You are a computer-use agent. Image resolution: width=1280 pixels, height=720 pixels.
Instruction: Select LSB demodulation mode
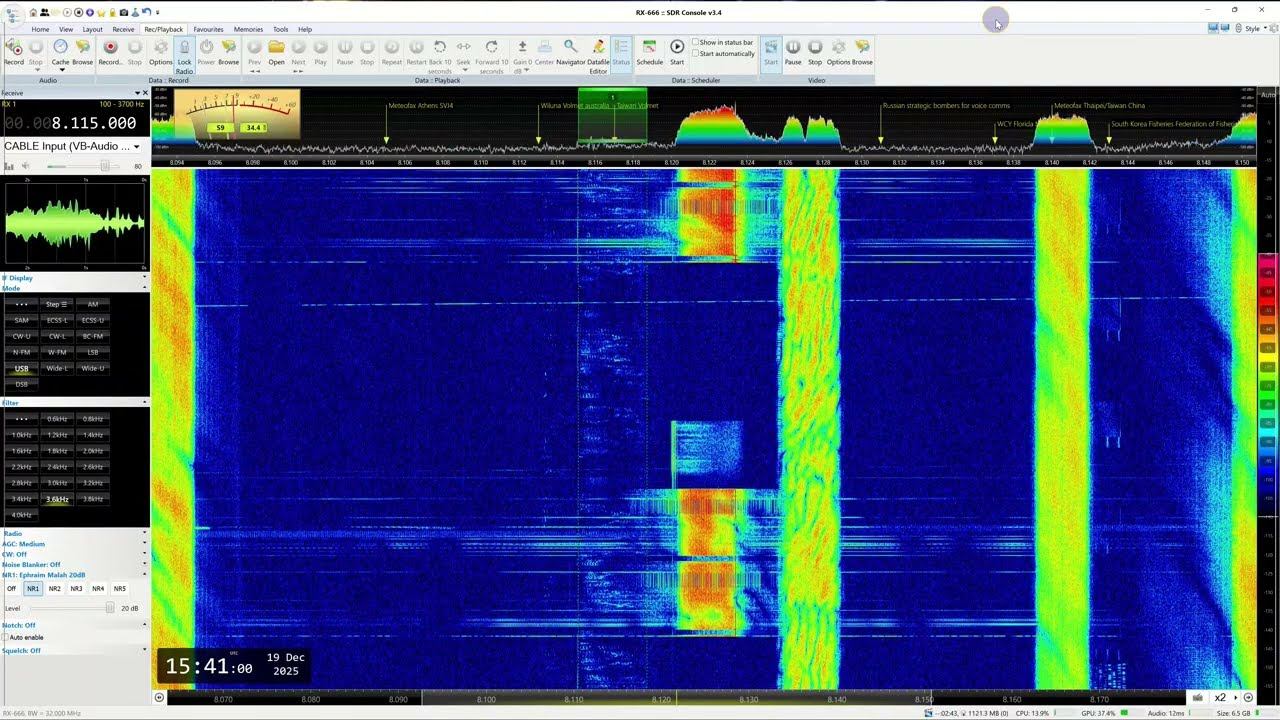[93, 352]
